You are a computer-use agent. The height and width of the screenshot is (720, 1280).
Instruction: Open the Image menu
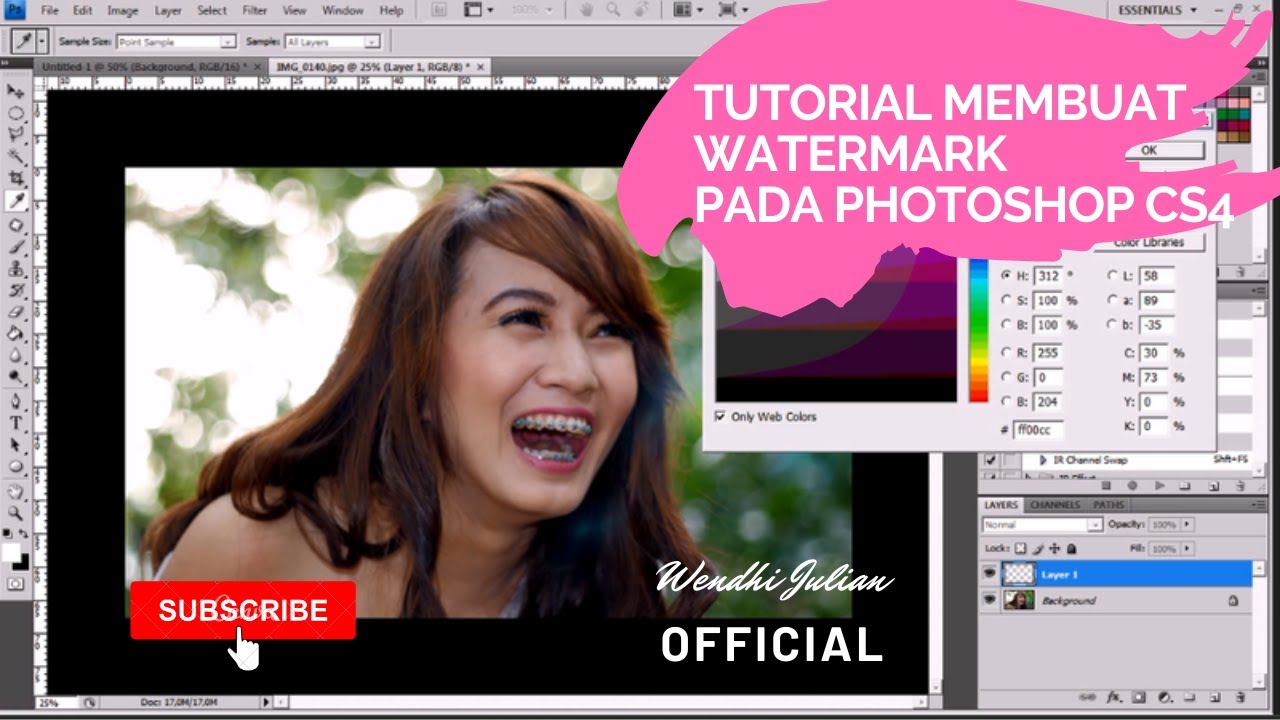(122, 11)
